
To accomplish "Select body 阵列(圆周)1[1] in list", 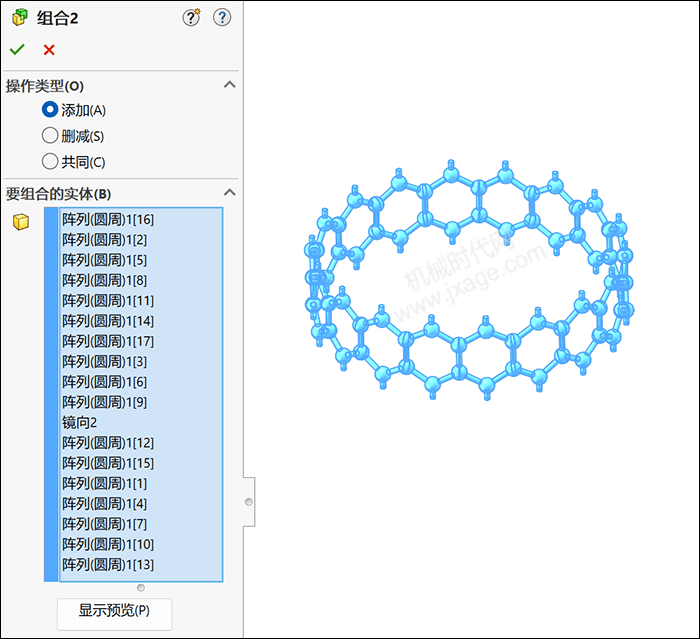I will [141, 484].
